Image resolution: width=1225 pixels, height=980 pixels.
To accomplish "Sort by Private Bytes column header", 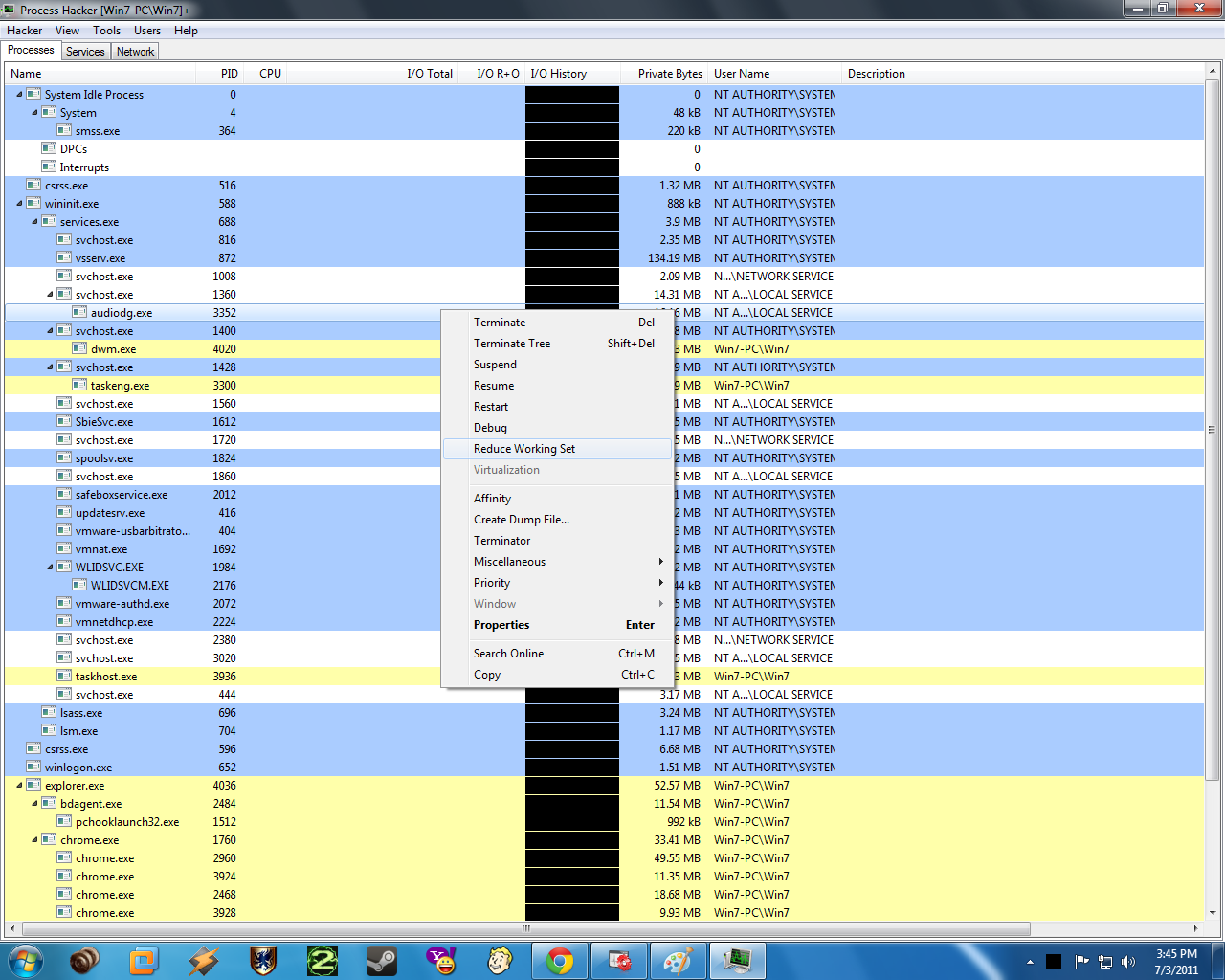I will coord(664,74).
